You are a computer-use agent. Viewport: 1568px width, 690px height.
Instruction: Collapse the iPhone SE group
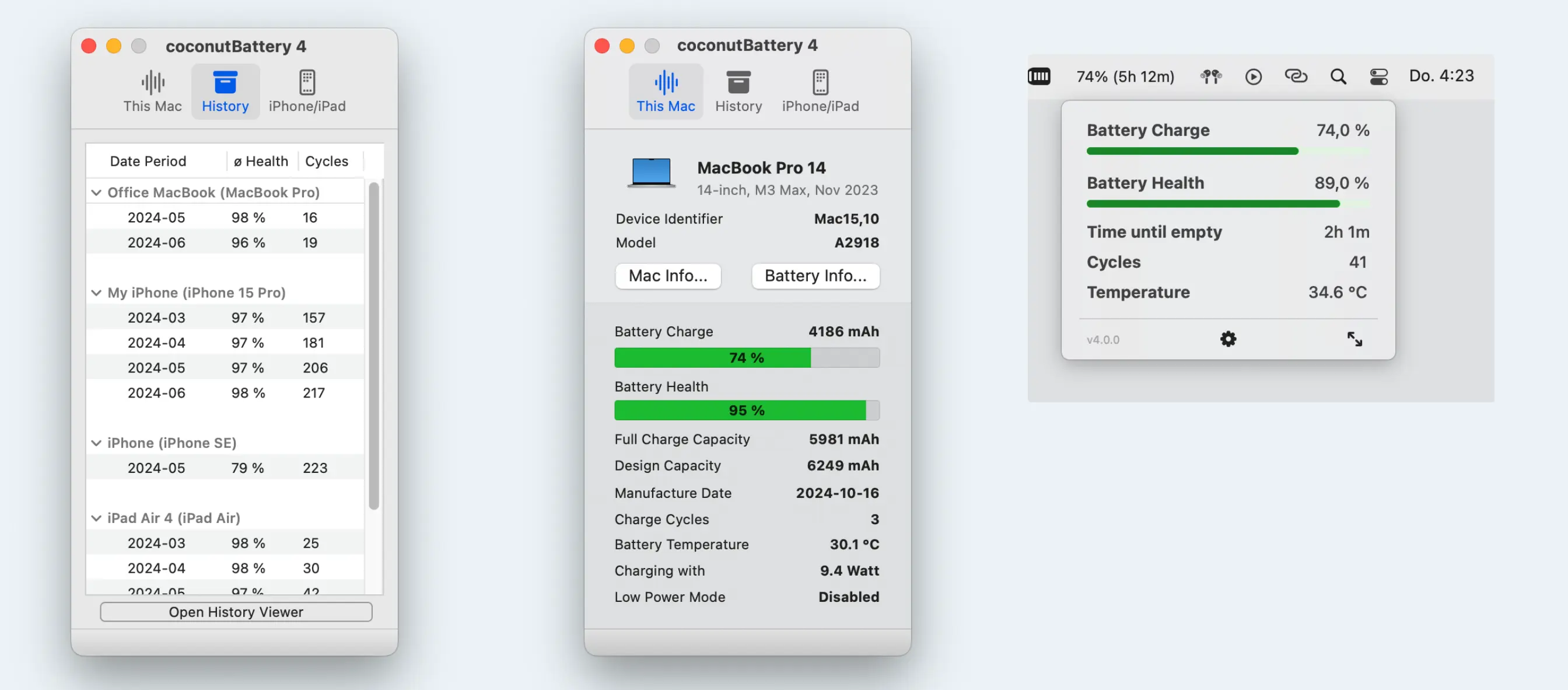[96, 443]
